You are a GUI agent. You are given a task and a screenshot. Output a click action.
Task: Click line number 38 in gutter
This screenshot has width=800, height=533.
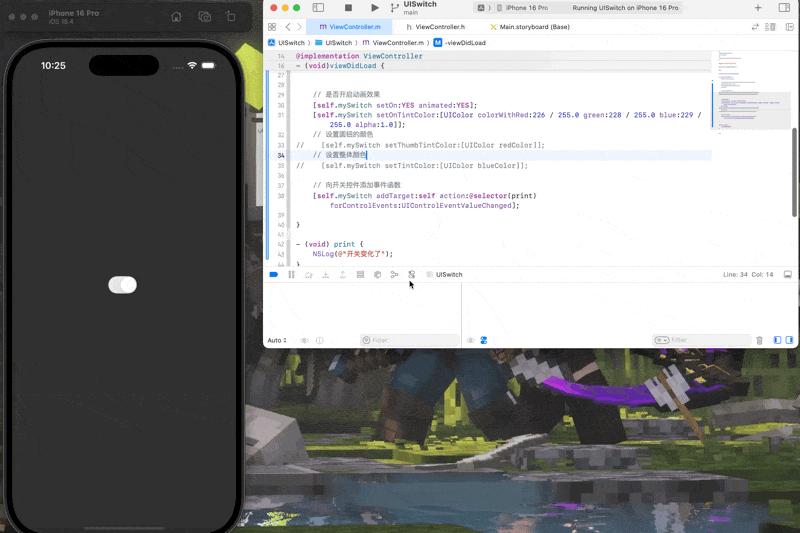coord(281,195)
